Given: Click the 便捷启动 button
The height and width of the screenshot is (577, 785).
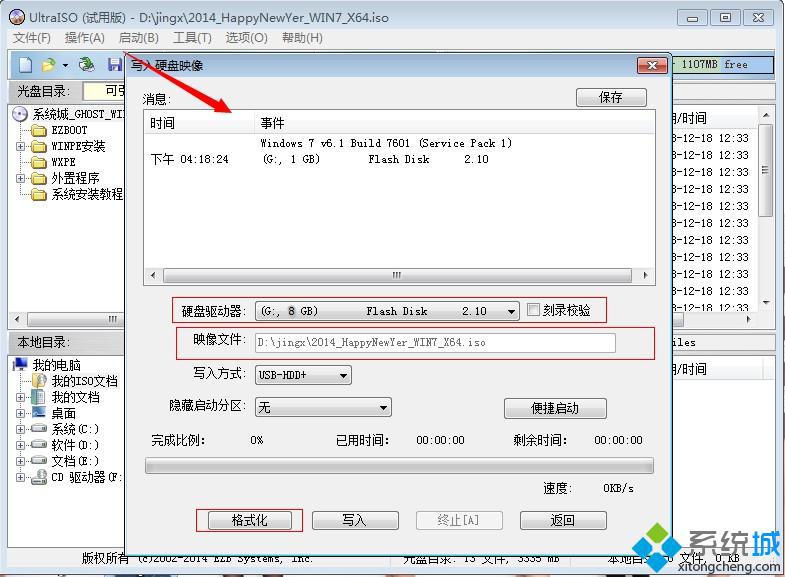Looking at the screenshot, I should pyautogui.click(x=555, y=408).
